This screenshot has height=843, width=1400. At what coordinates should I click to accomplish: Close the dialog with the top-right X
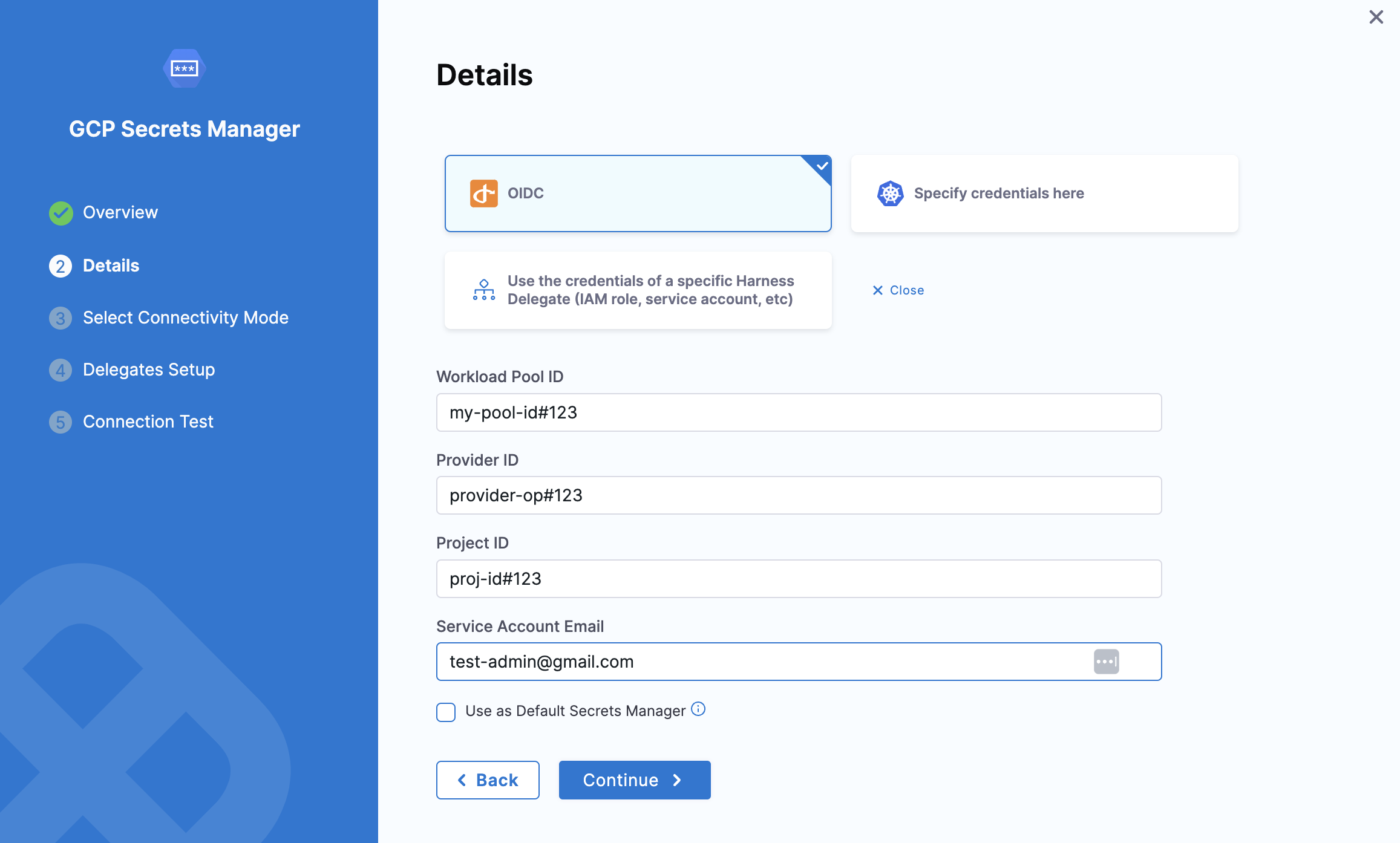point(1376,17)
